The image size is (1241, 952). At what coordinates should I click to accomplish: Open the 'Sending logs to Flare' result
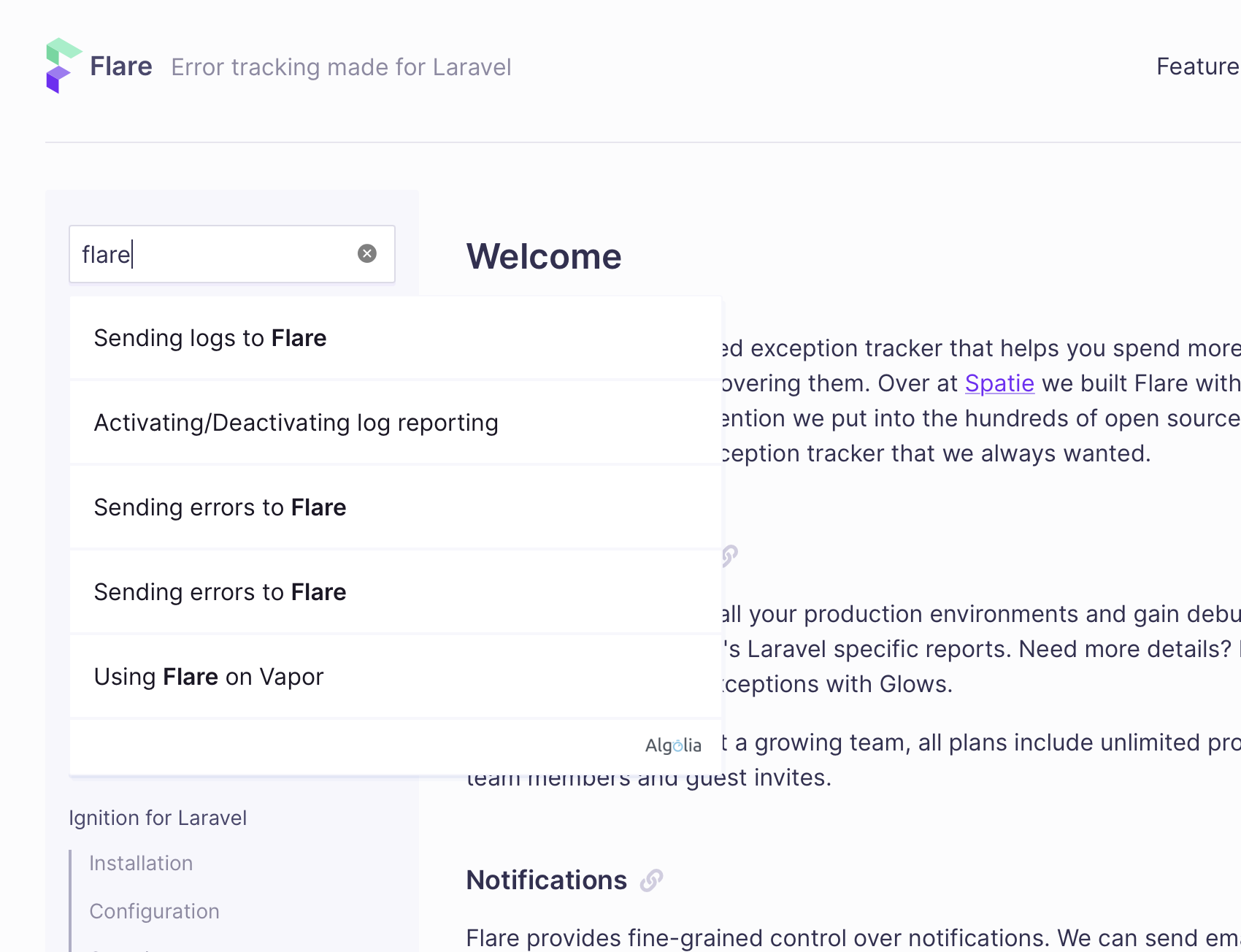click(x=396, y=338)
